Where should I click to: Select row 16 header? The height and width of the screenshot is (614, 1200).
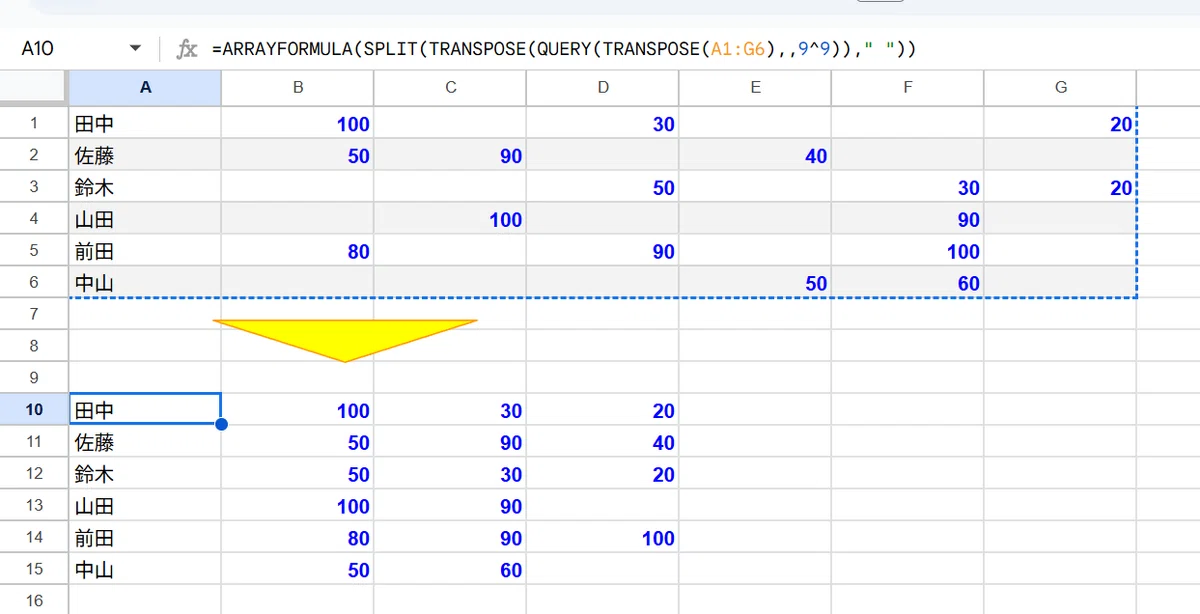[34, 601]
